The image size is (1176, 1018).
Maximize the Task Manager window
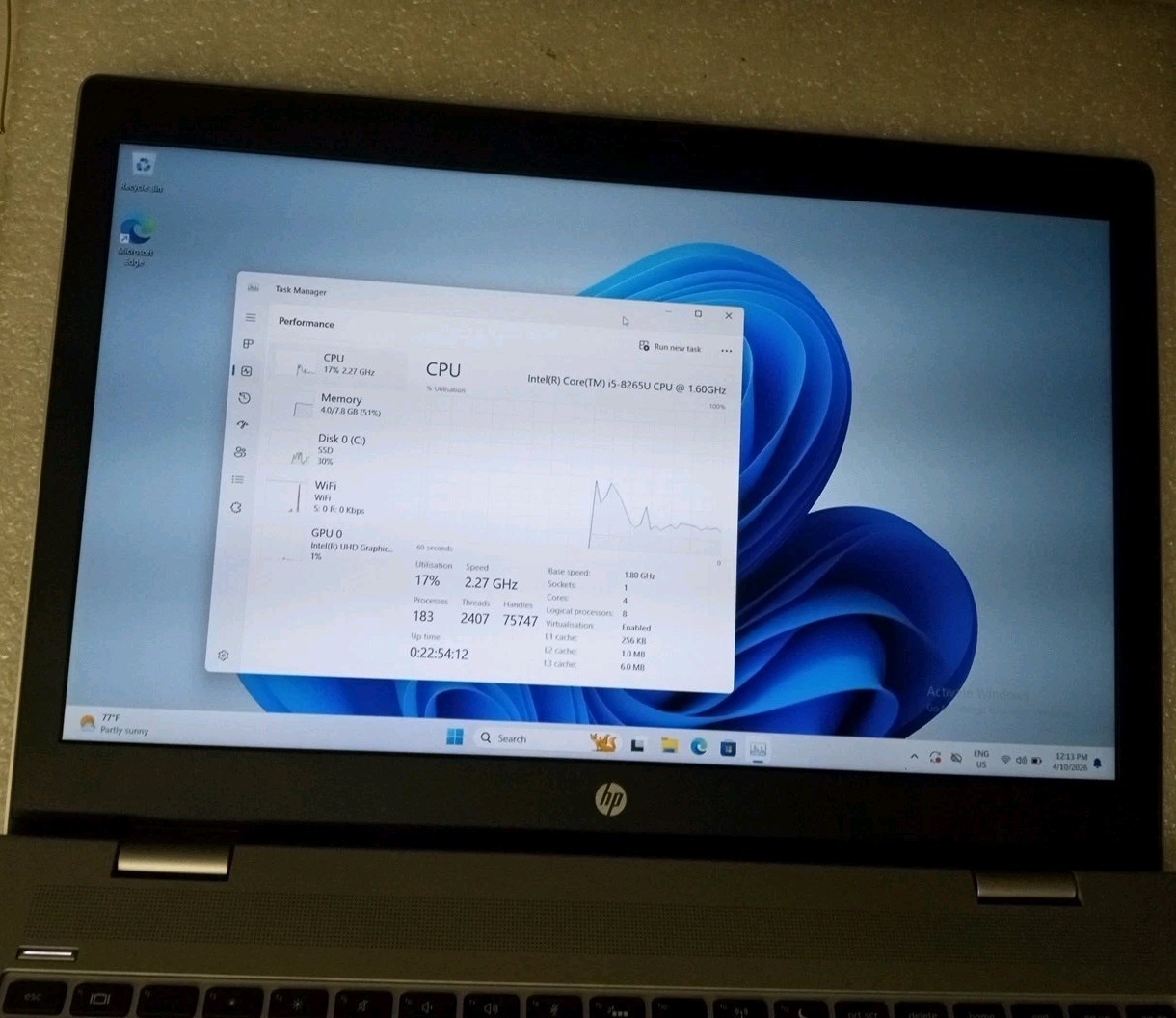point(699,314)
